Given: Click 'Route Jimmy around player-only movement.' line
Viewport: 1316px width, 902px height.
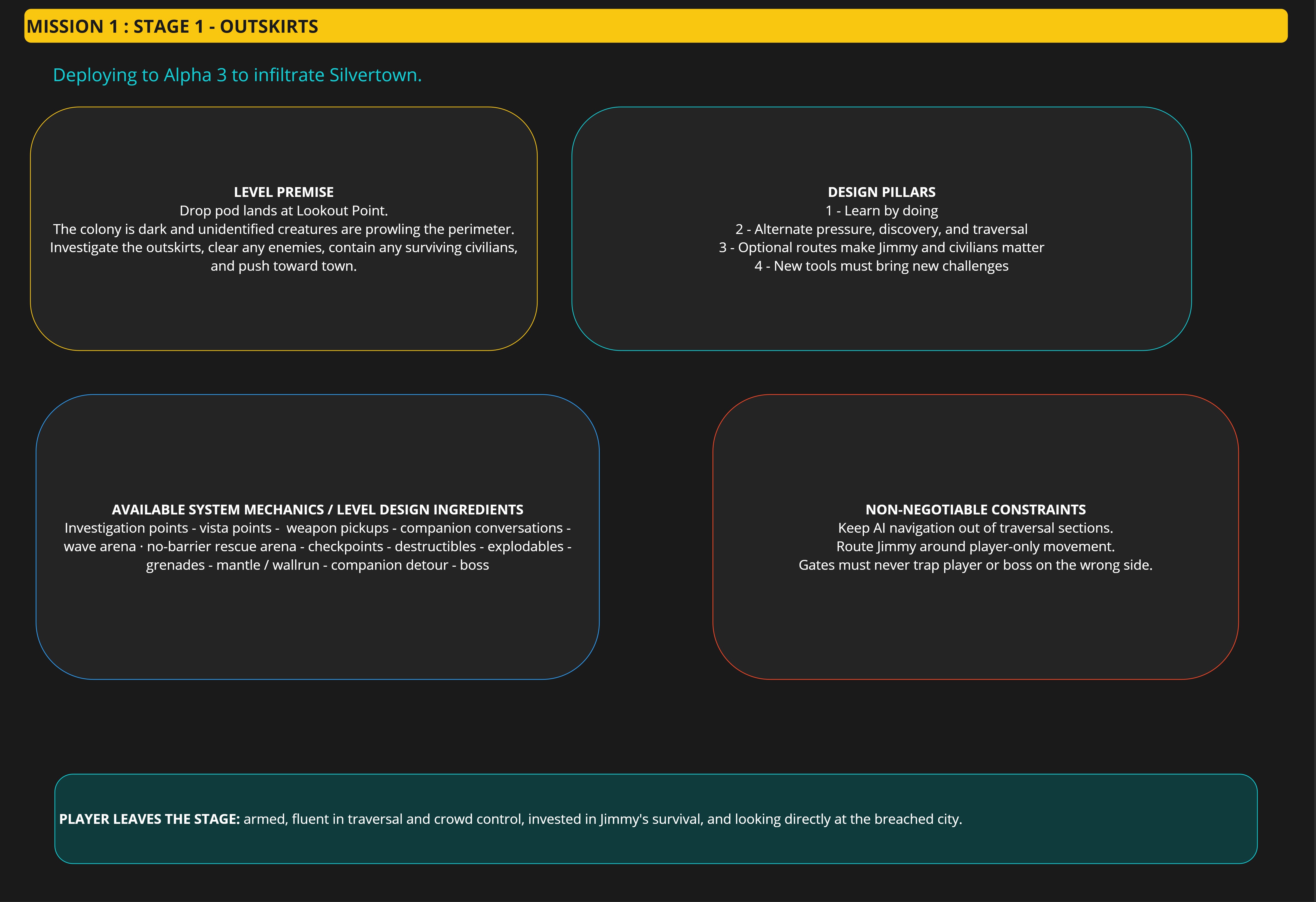Looking at the screenshot, I should click(x=976, y=547).
